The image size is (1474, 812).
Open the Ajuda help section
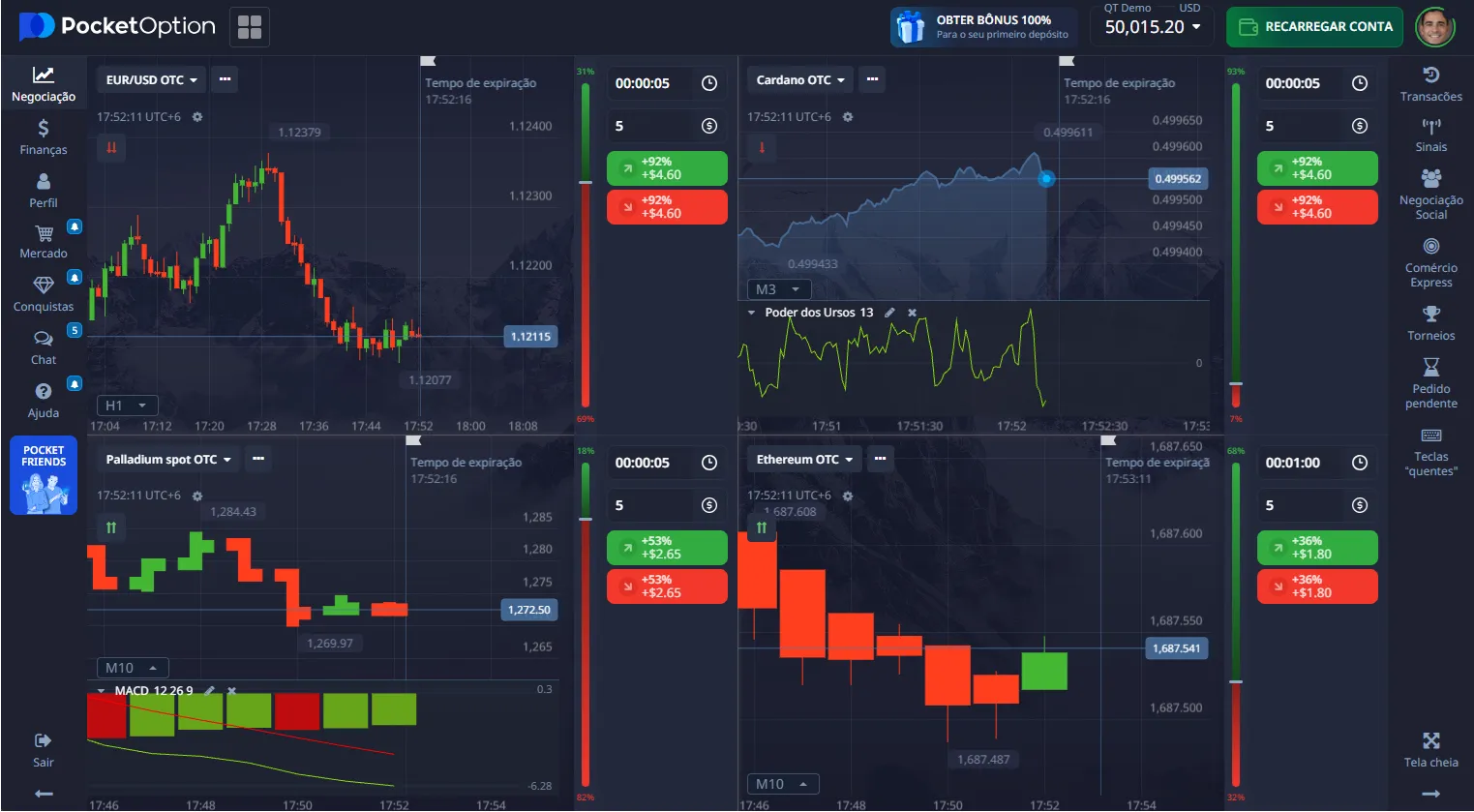(x=44, y=402)
